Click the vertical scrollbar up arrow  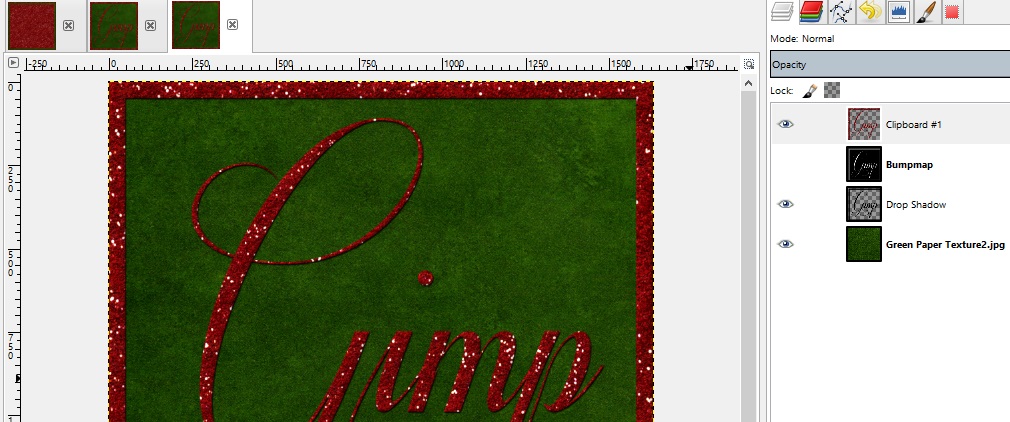(x=748, y=82)
